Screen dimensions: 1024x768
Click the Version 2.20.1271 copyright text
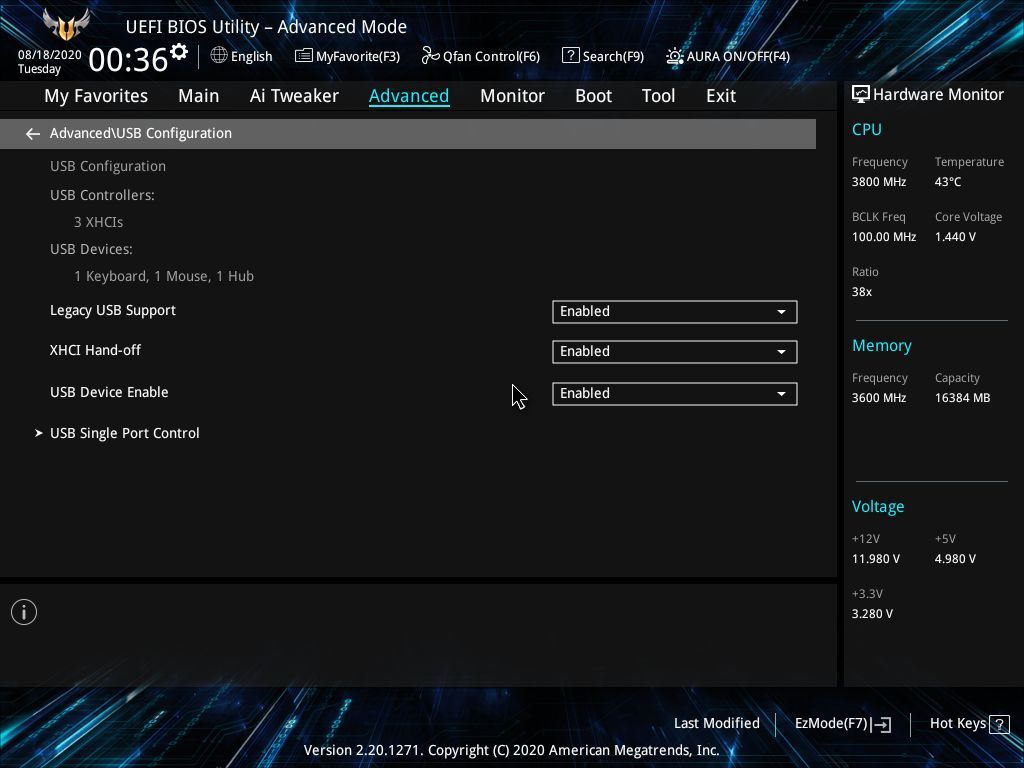click(x=511, y=750)
